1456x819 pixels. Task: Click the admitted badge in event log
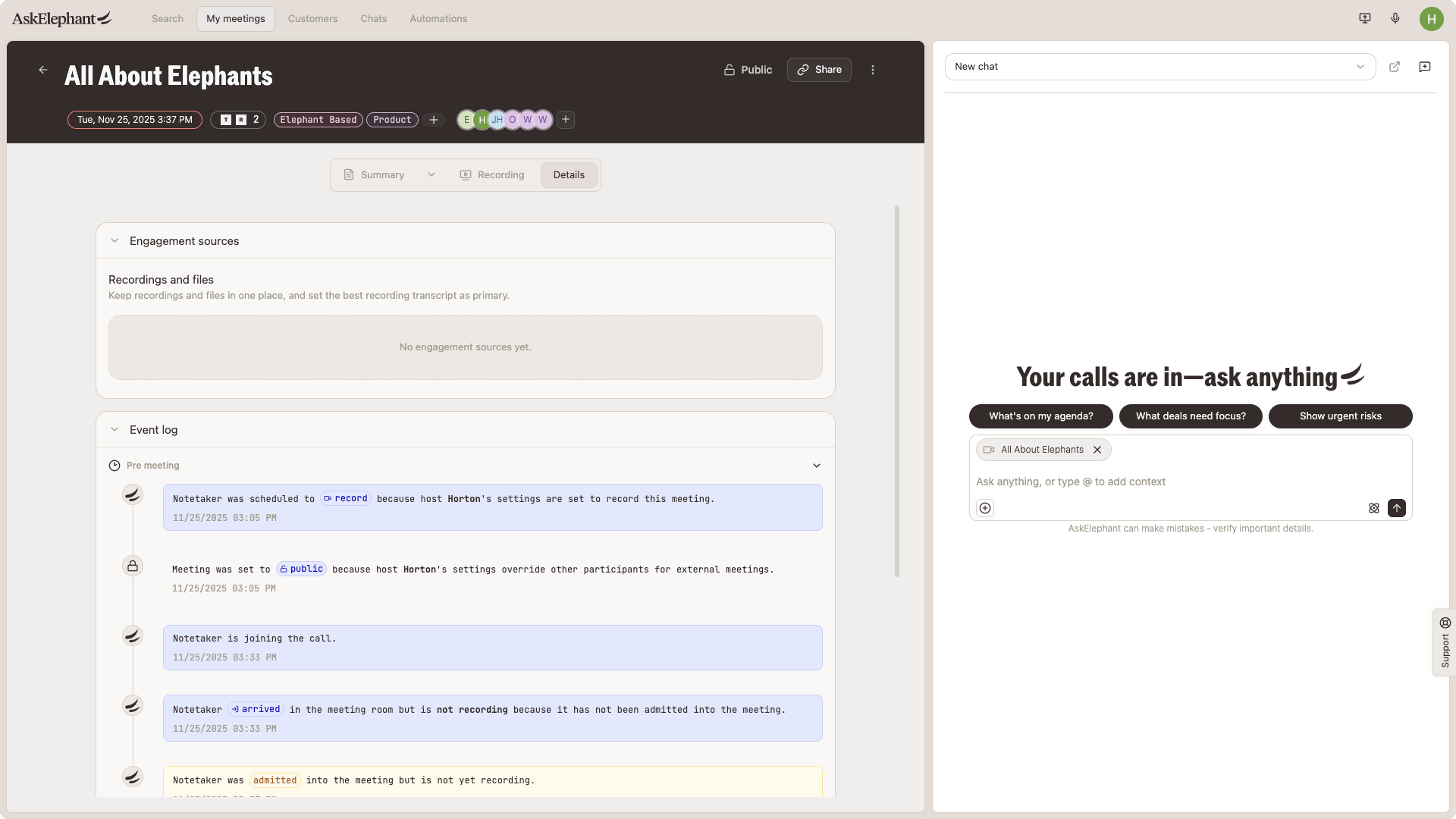click(275, 780)
